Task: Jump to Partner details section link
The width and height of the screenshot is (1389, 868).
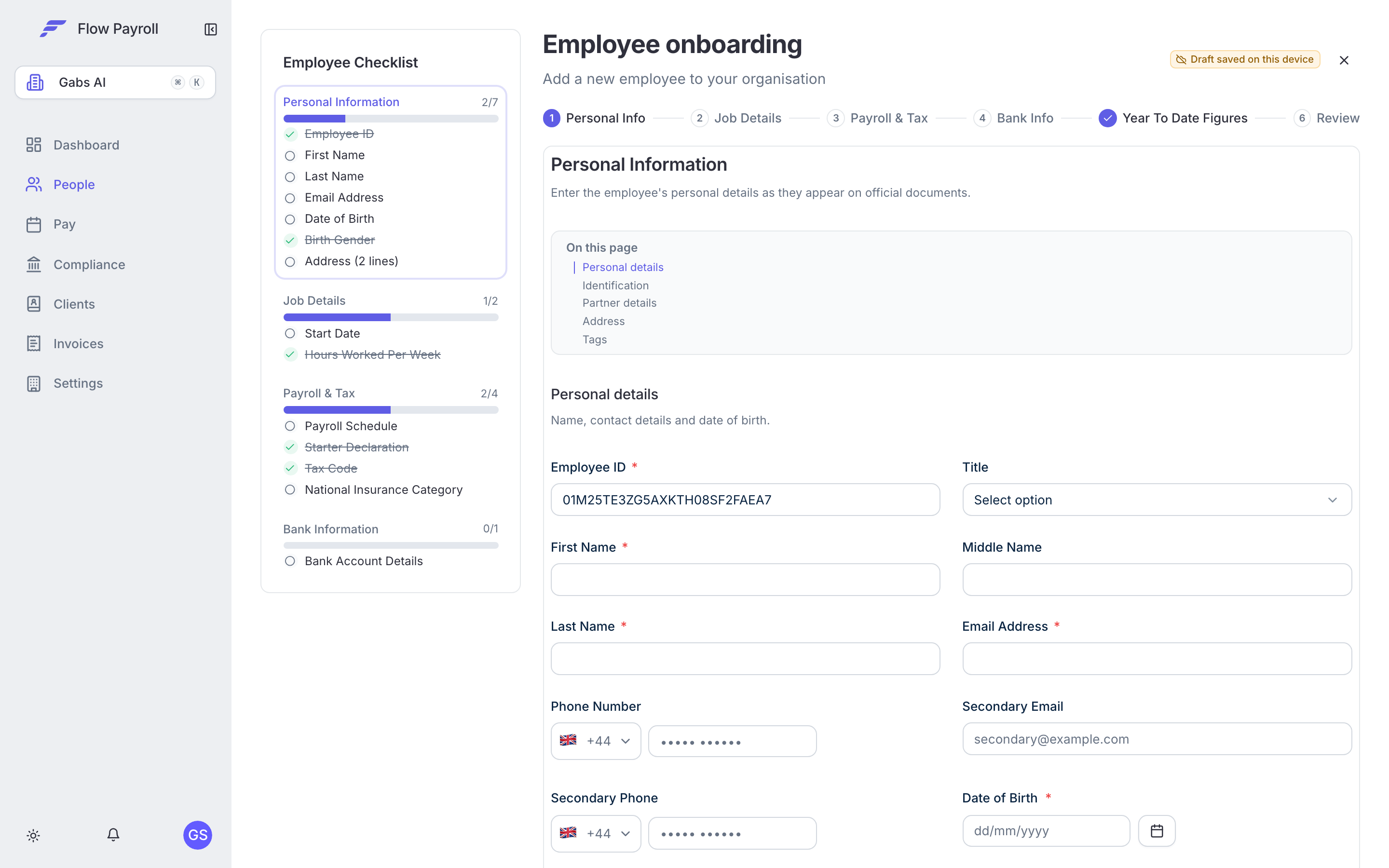Action: [619, 303]
